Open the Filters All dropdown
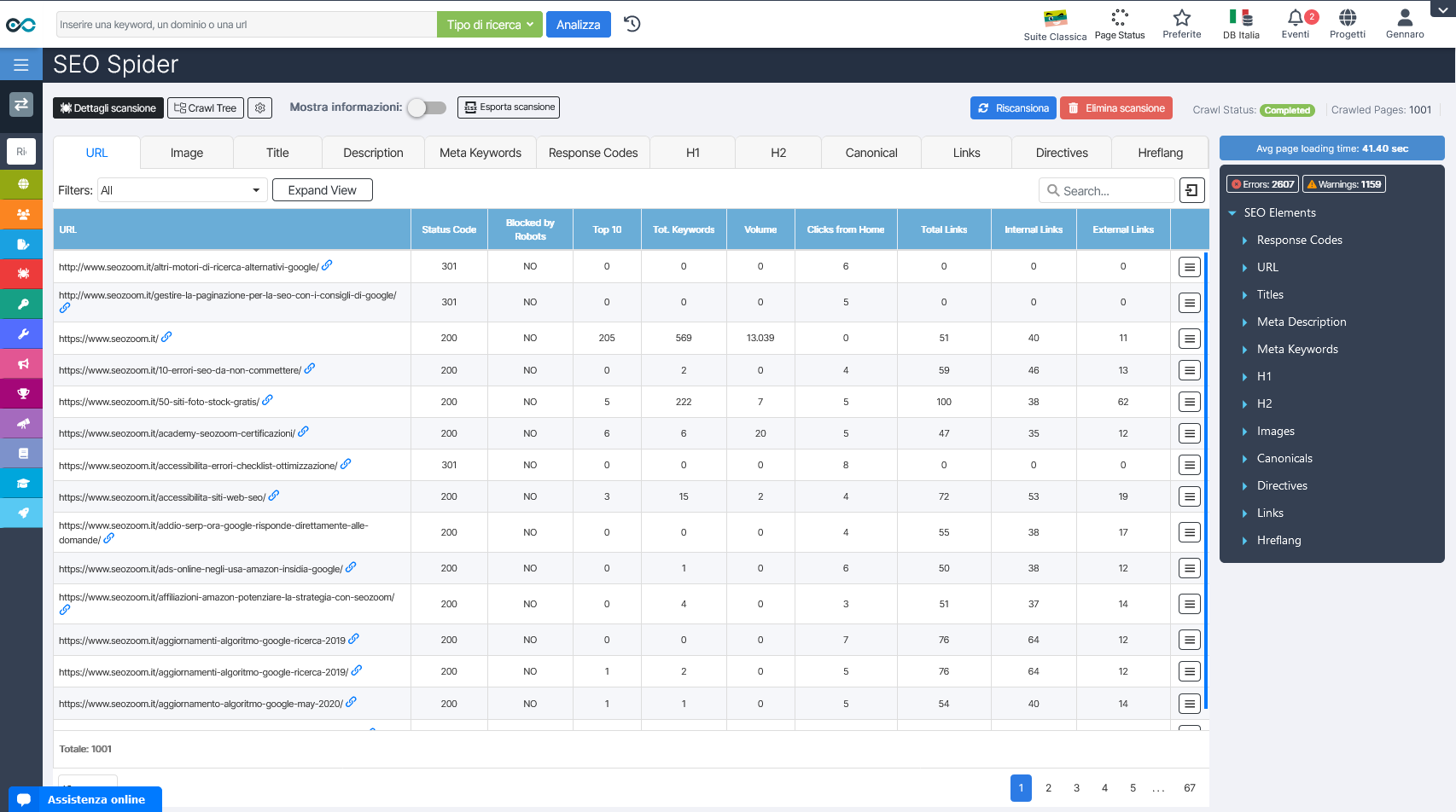This screenshot has height=812, width=1456. (x=182, y=190)
